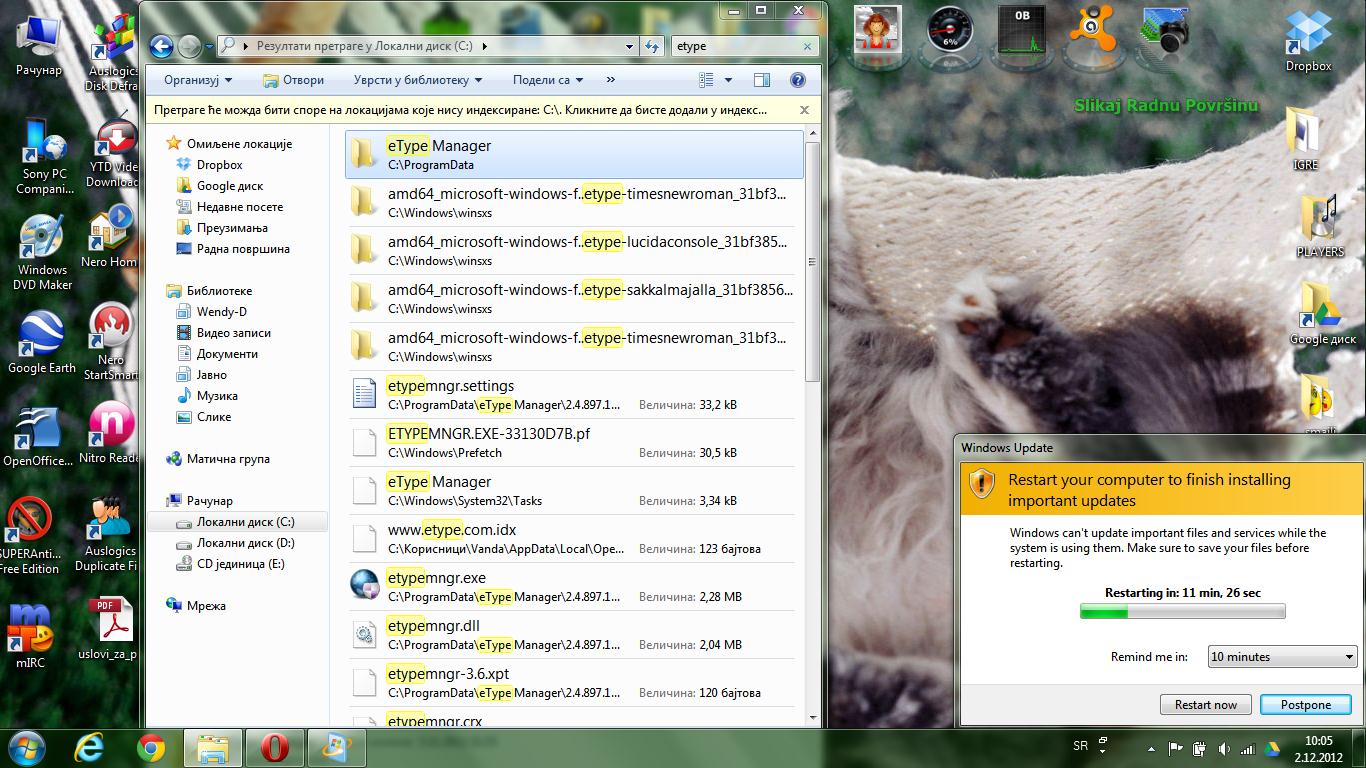Image resolution: width=1366 pixels, height=768 pixels.
Task: Select the etype-sakkalmajalla winsxs folder result
Action: coord(574,299)
